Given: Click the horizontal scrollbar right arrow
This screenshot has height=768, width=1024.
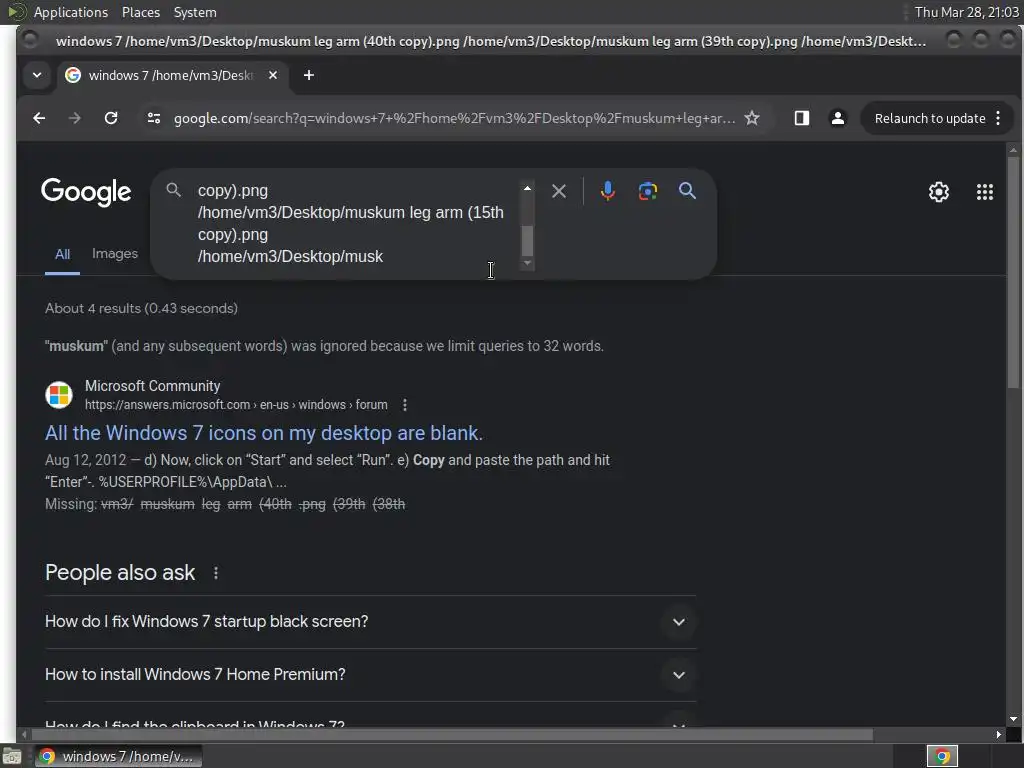Looking at the screenshot, I should [x=999, y=735].
